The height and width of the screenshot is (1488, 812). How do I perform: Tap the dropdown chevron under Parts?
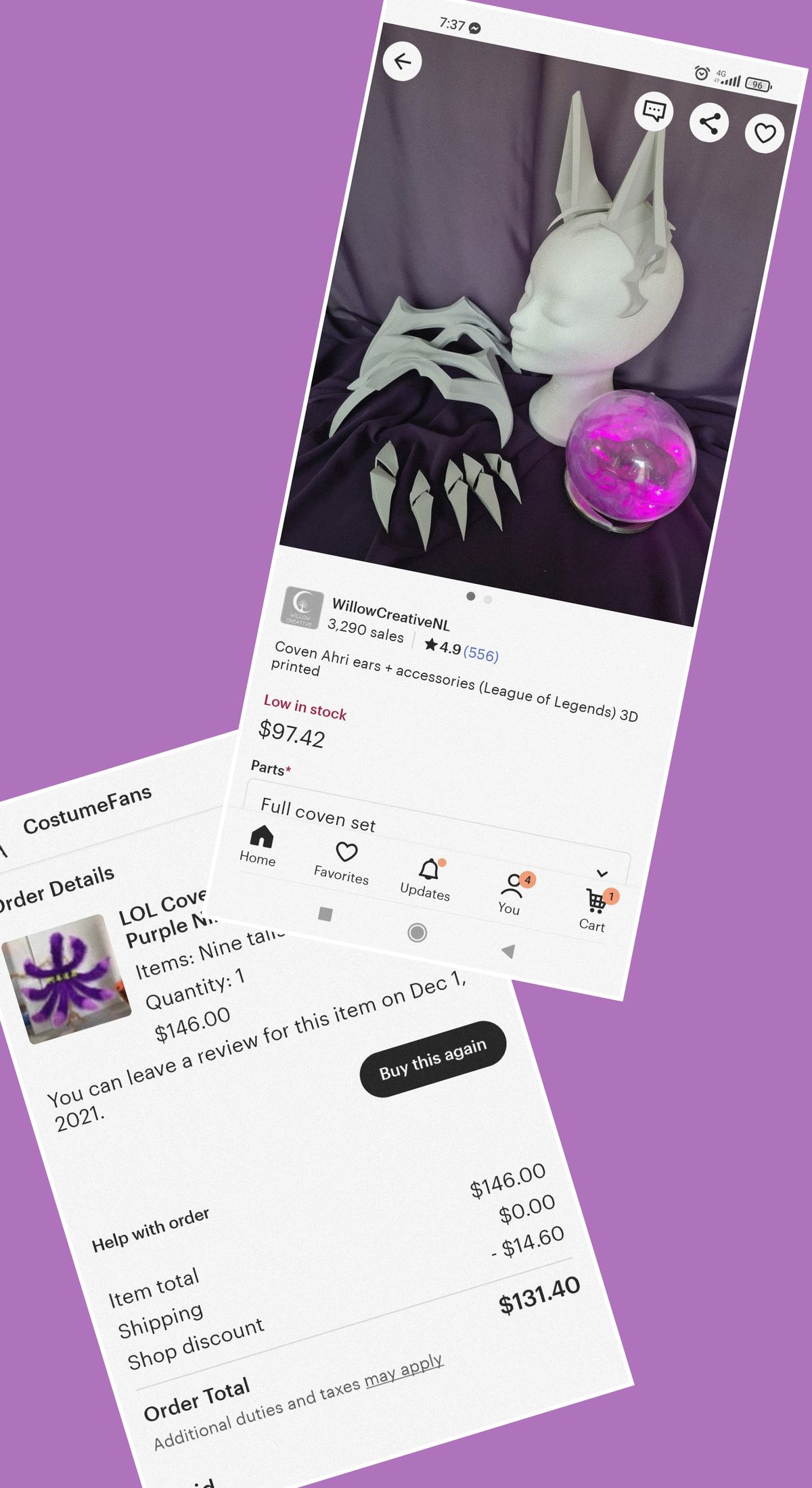click(602, 873)
